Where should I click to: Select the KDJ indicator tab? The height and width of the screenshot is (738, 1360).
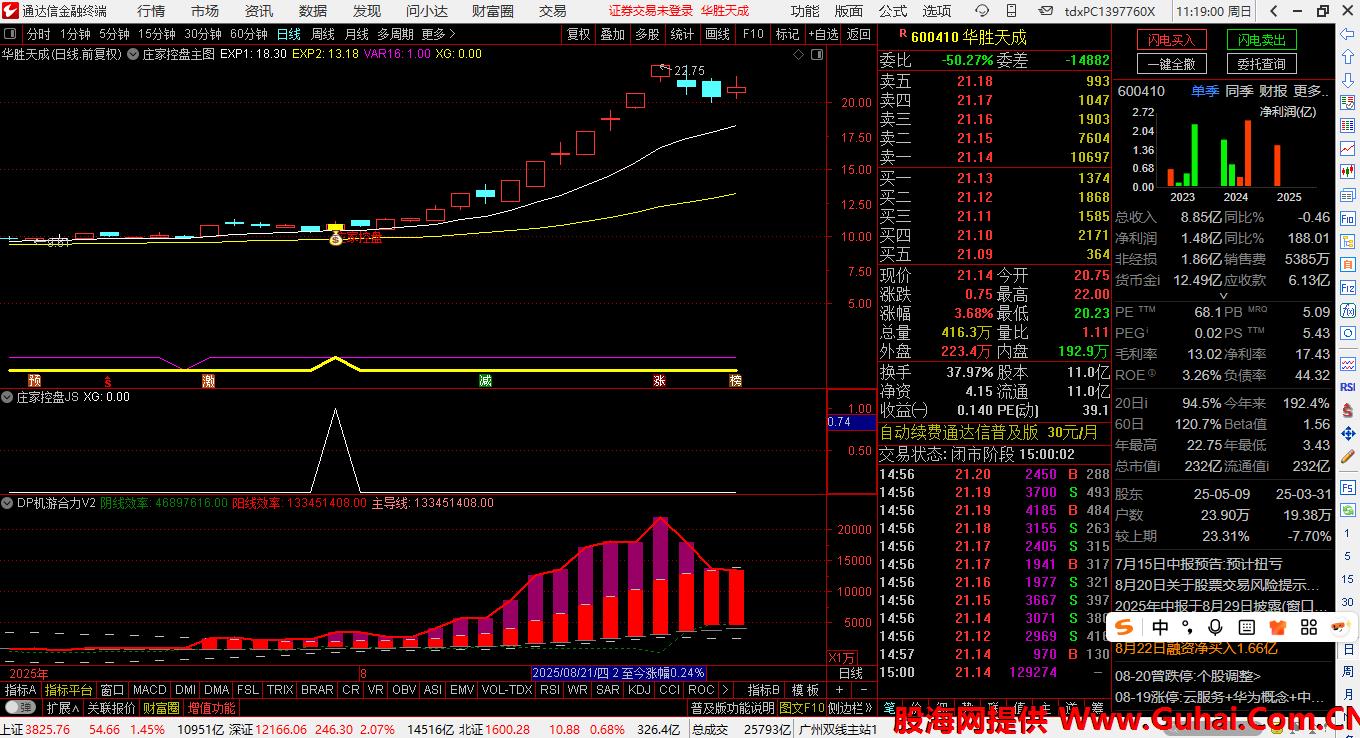click(639, 690)
